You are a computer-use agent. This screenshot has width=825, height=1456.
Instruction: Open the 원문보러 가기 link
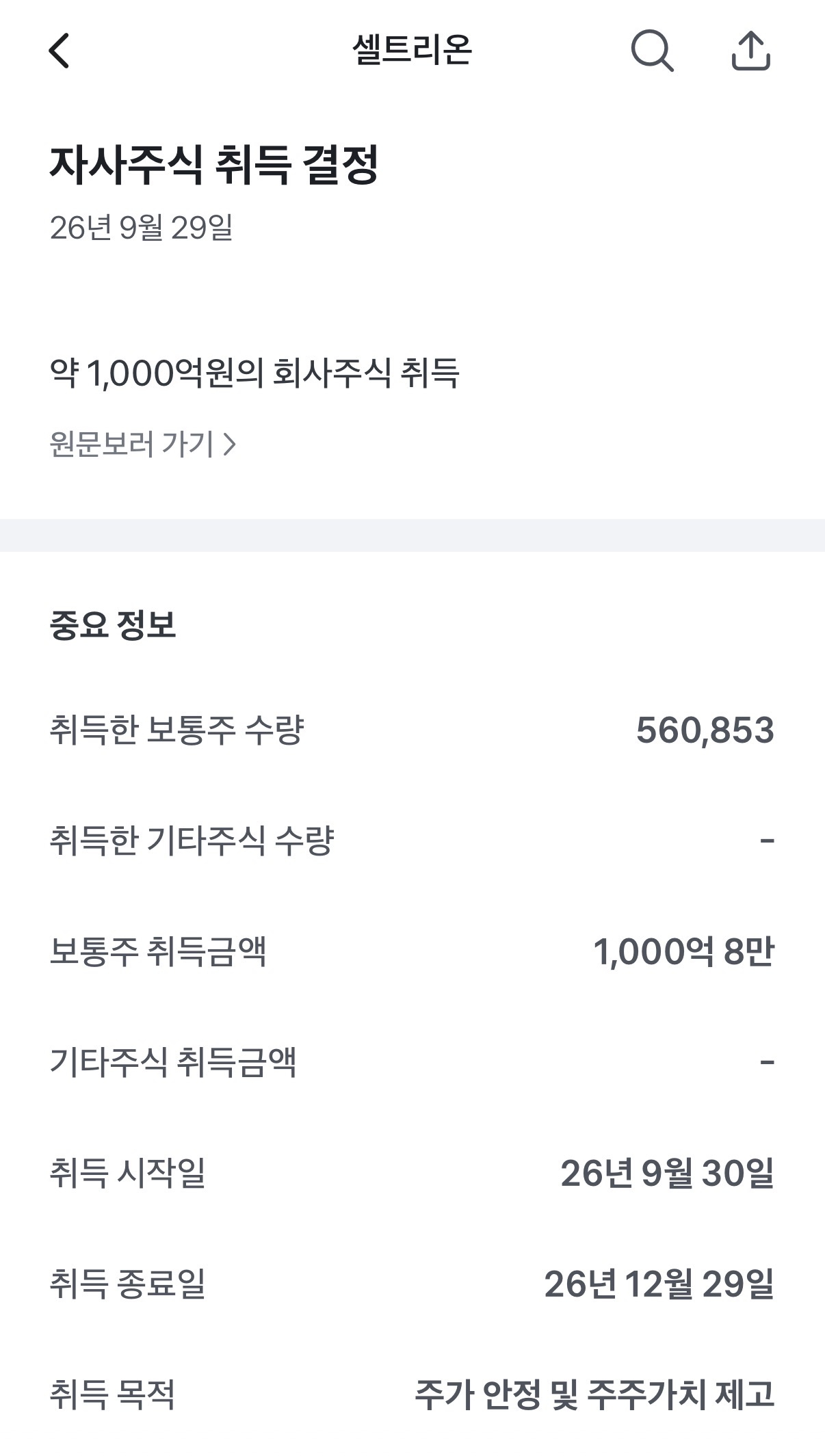pyautogui.click(x=143, y=444)
